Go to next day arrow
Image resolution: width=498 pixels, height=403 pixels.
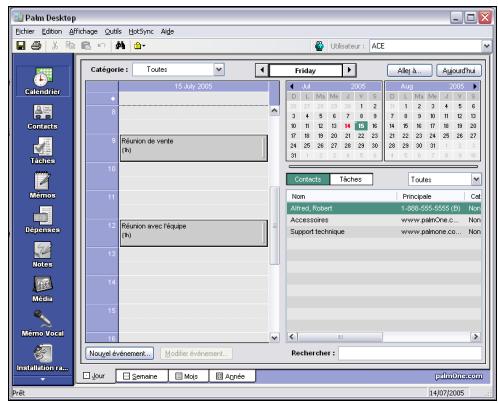[x=349, y=70]
